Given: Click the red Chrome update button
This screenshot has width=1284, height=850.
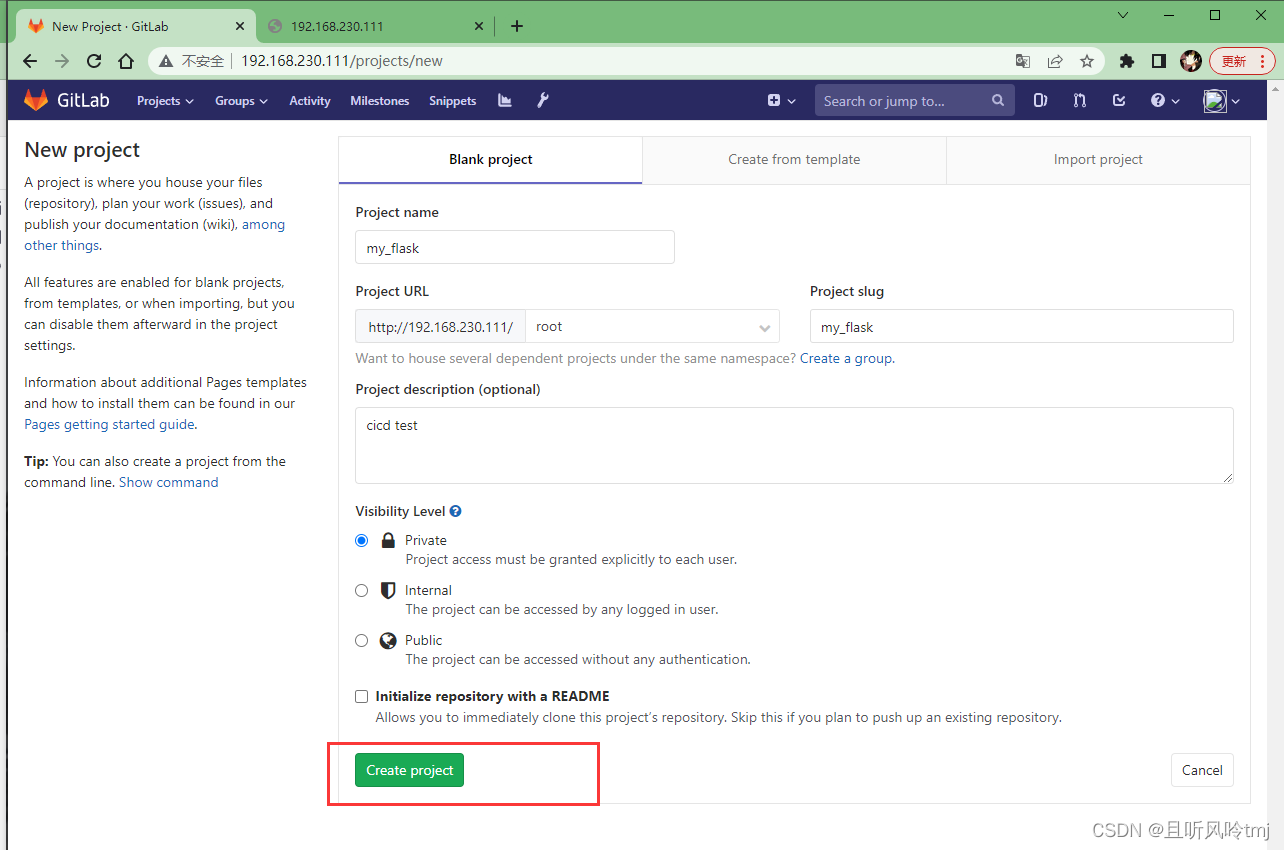Looking at the screenshot, I should click(x=1242, y=61).
